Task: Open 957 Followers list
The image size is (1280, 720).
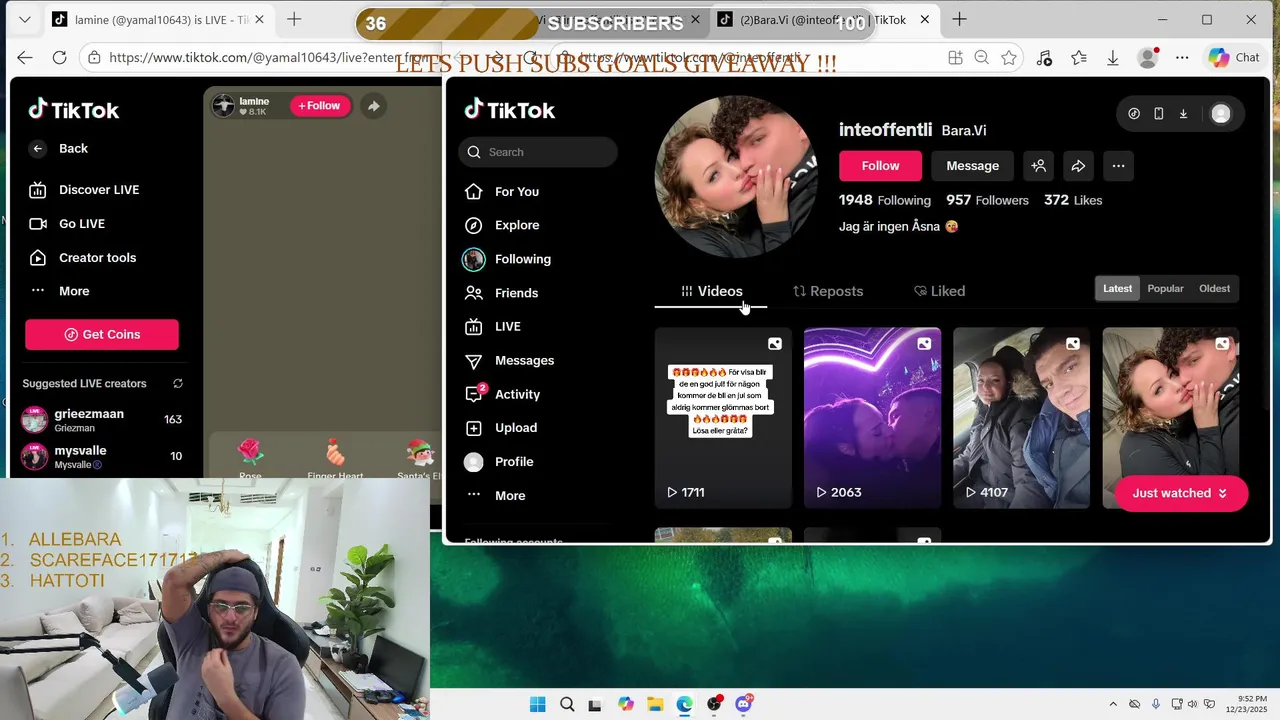Action: tap(987, 200)
